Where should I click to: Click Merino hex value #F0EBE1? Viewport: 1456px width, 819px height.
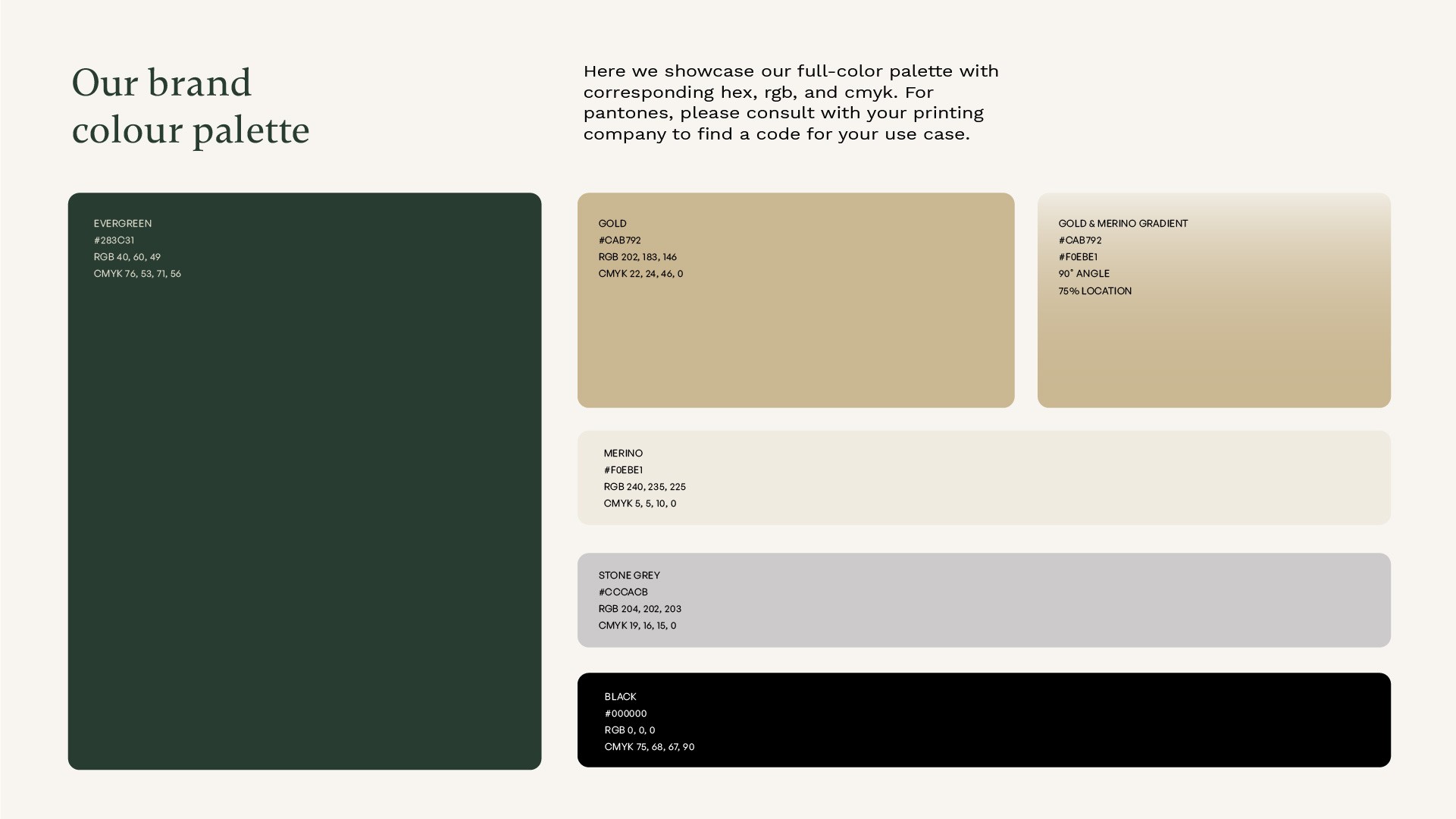click(623, 470)
